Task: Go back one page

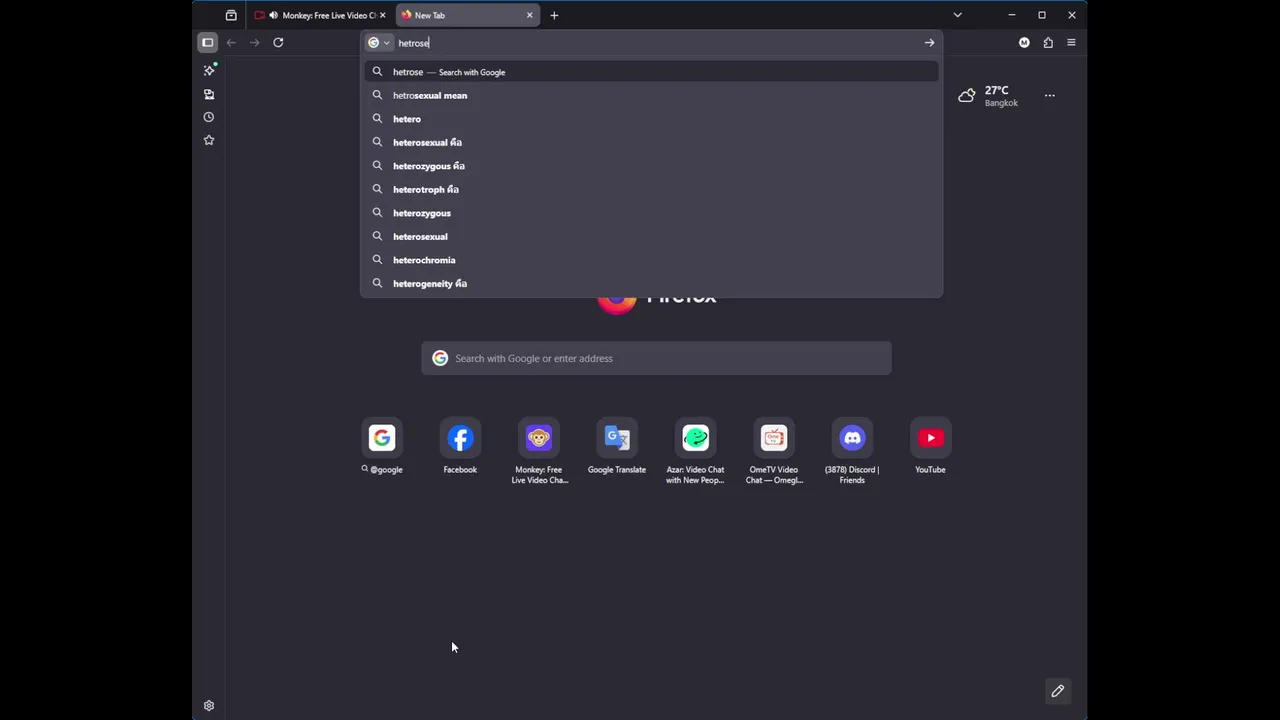Action: pyautogui.click(x=231, y=42)
